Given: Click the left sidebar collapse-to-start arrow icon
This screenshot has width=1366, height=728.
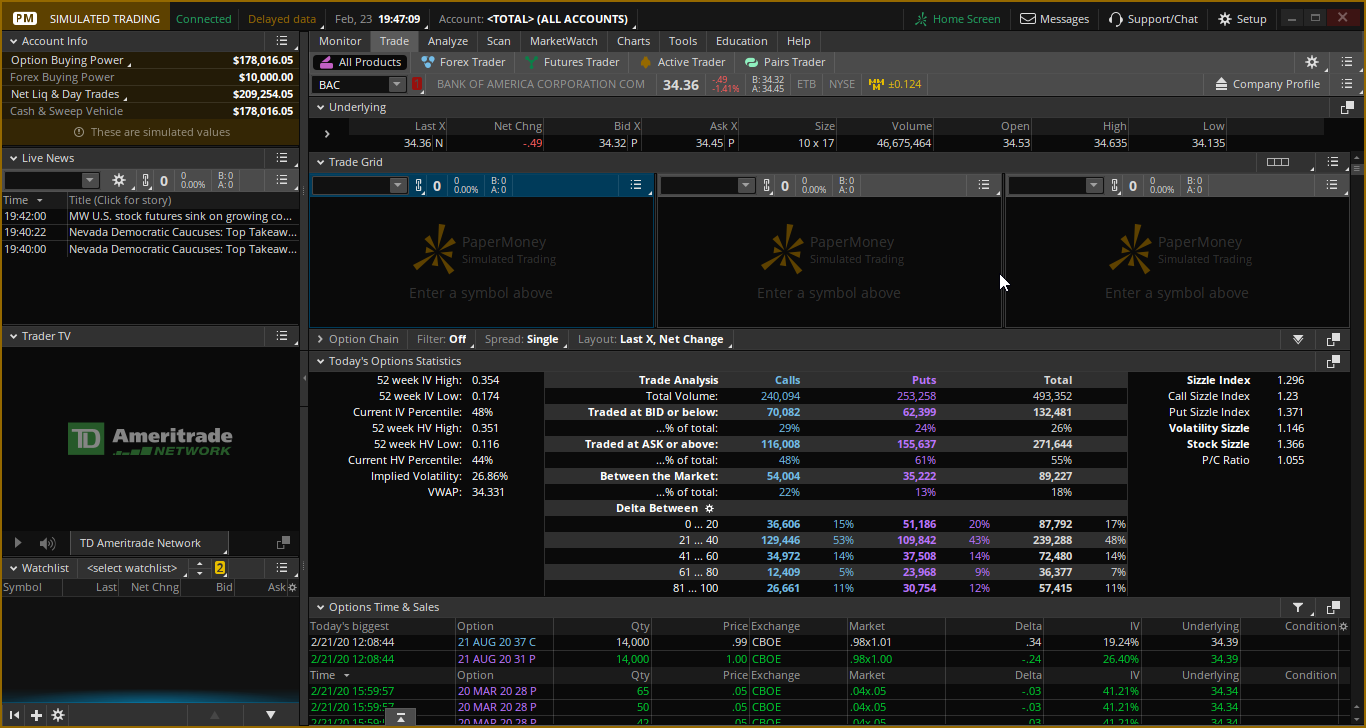Looking at the screenshot, I should 15,715.
